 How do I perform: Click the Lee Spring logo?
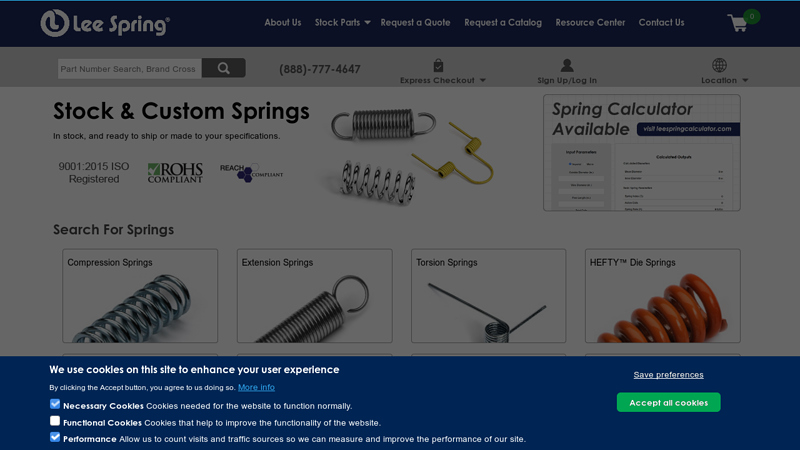tap(105, 23)
